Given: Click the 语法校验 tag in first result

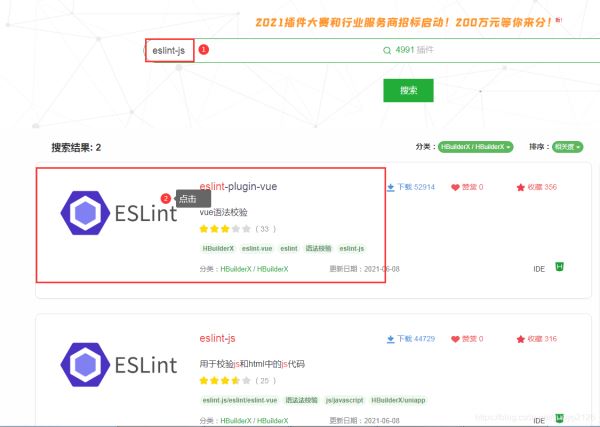Looking at the screenshot, I should click(x=318, y=248).
